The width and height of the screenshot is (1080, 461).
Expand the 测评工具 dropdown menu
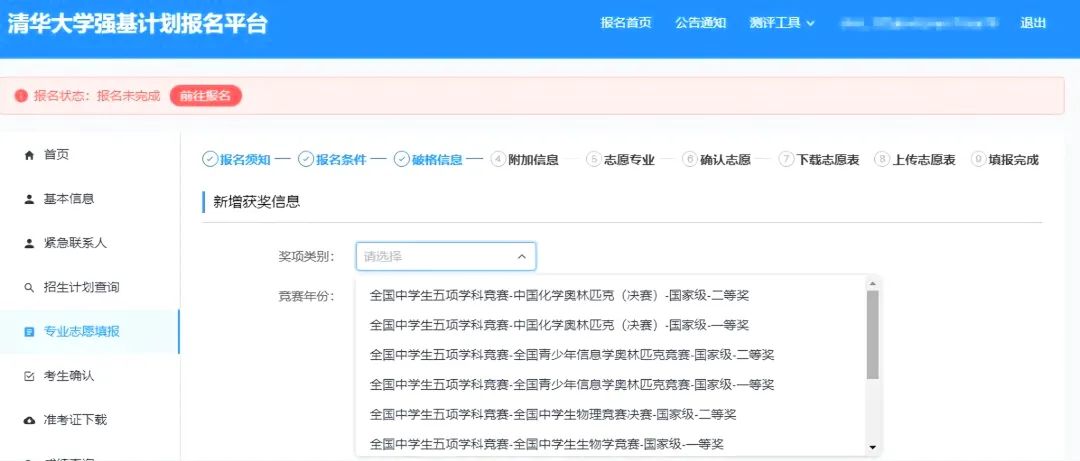coord(782,23)
